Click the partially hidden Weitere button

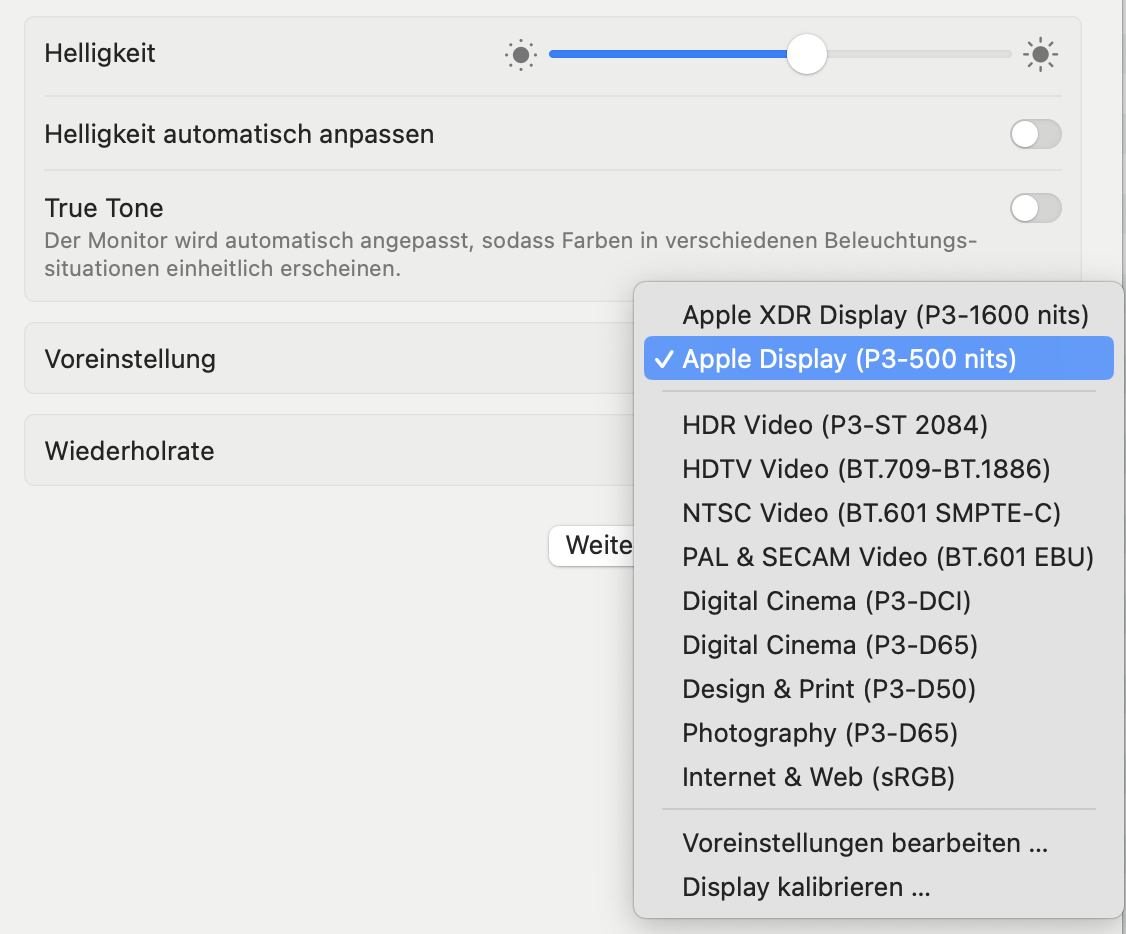592,546
